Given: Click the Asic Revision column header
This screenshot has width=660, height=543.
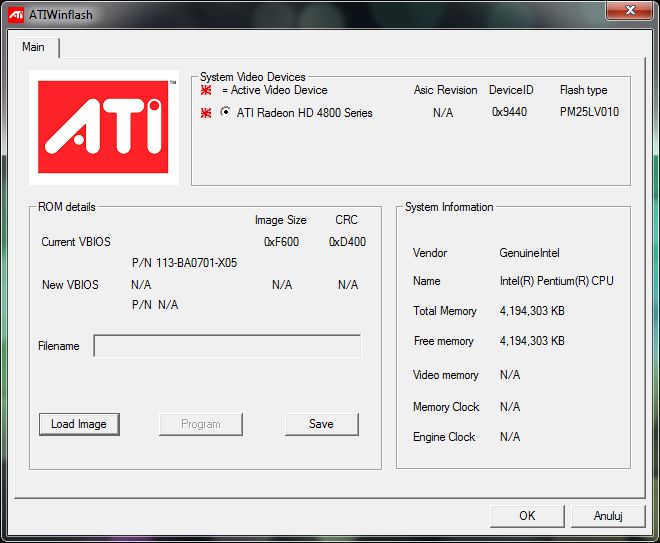Looking at the screenshot, I should click(x=445, y=90).
